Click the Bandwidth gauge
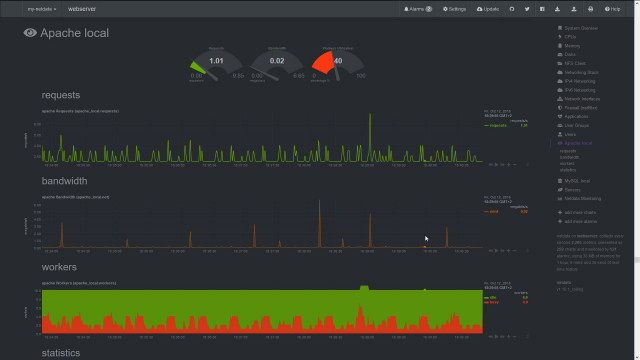This screenshot has height=360, width=640. coord(277,64)
